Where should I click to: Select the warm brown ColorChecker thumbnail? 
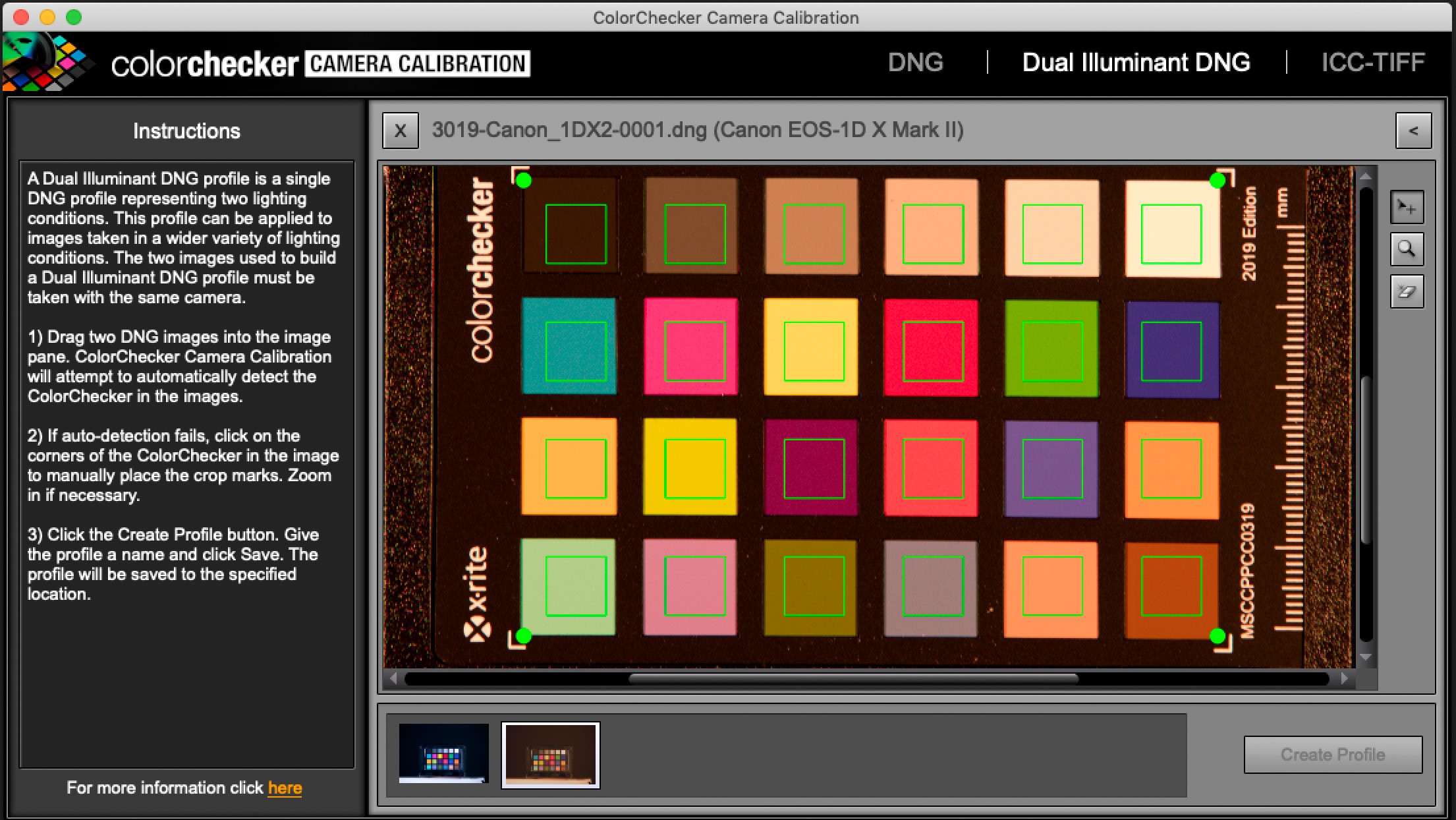[x=551, y=755]
